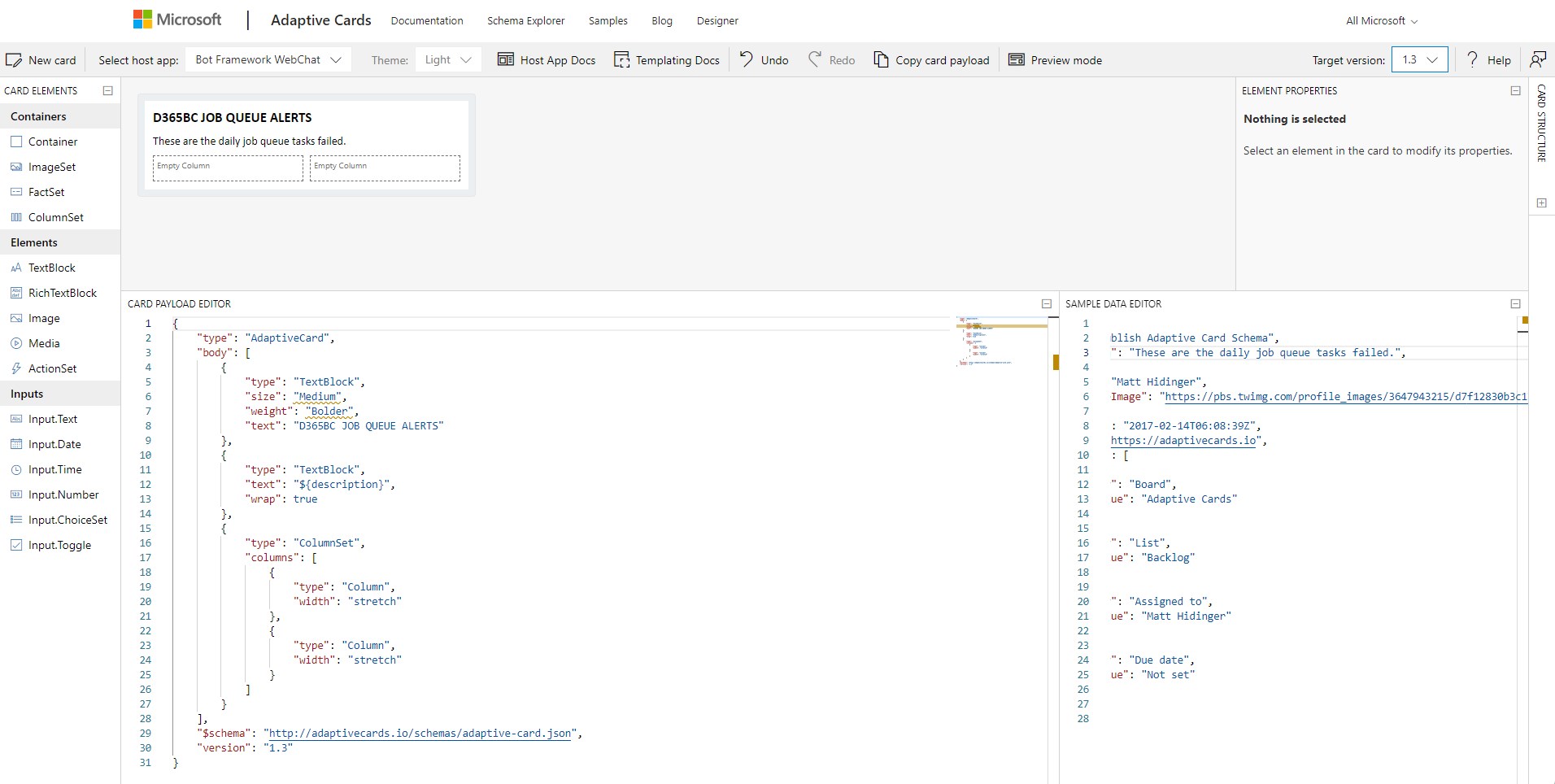
Task: Collapse the Card Elements panel
Action: coord(107,90)
